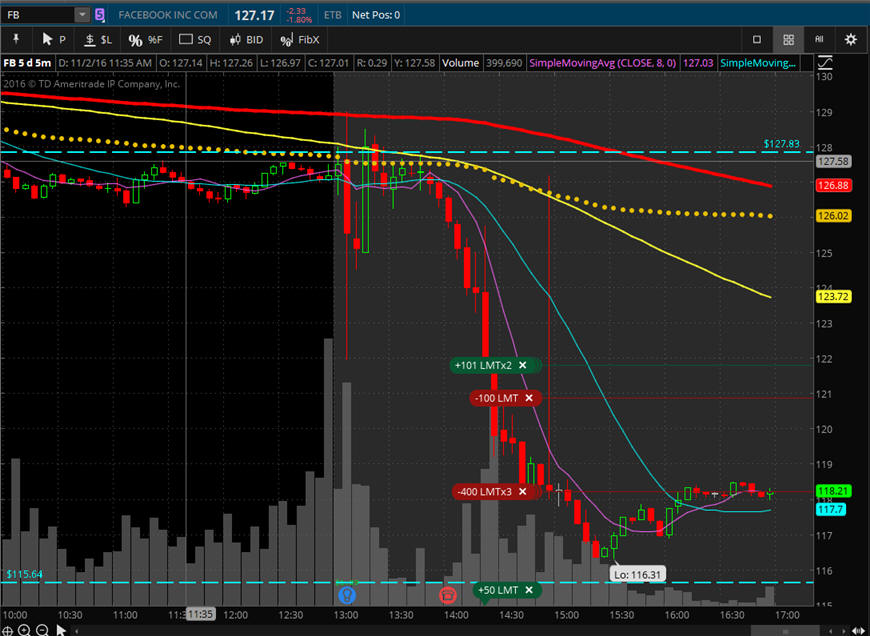Switch to single chart layout icon

(x=757, y=39)
